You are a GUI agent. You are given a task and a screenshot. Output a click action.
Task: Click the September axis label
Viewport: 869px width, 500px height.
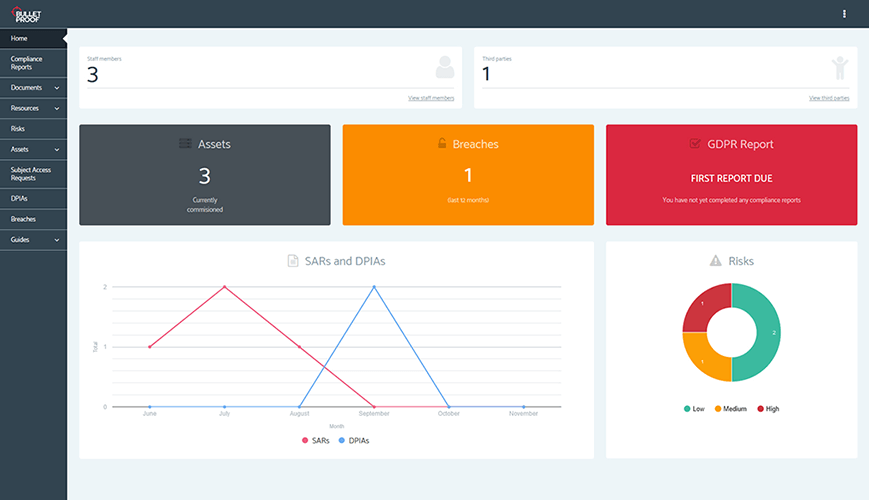[x=374, y=414]
